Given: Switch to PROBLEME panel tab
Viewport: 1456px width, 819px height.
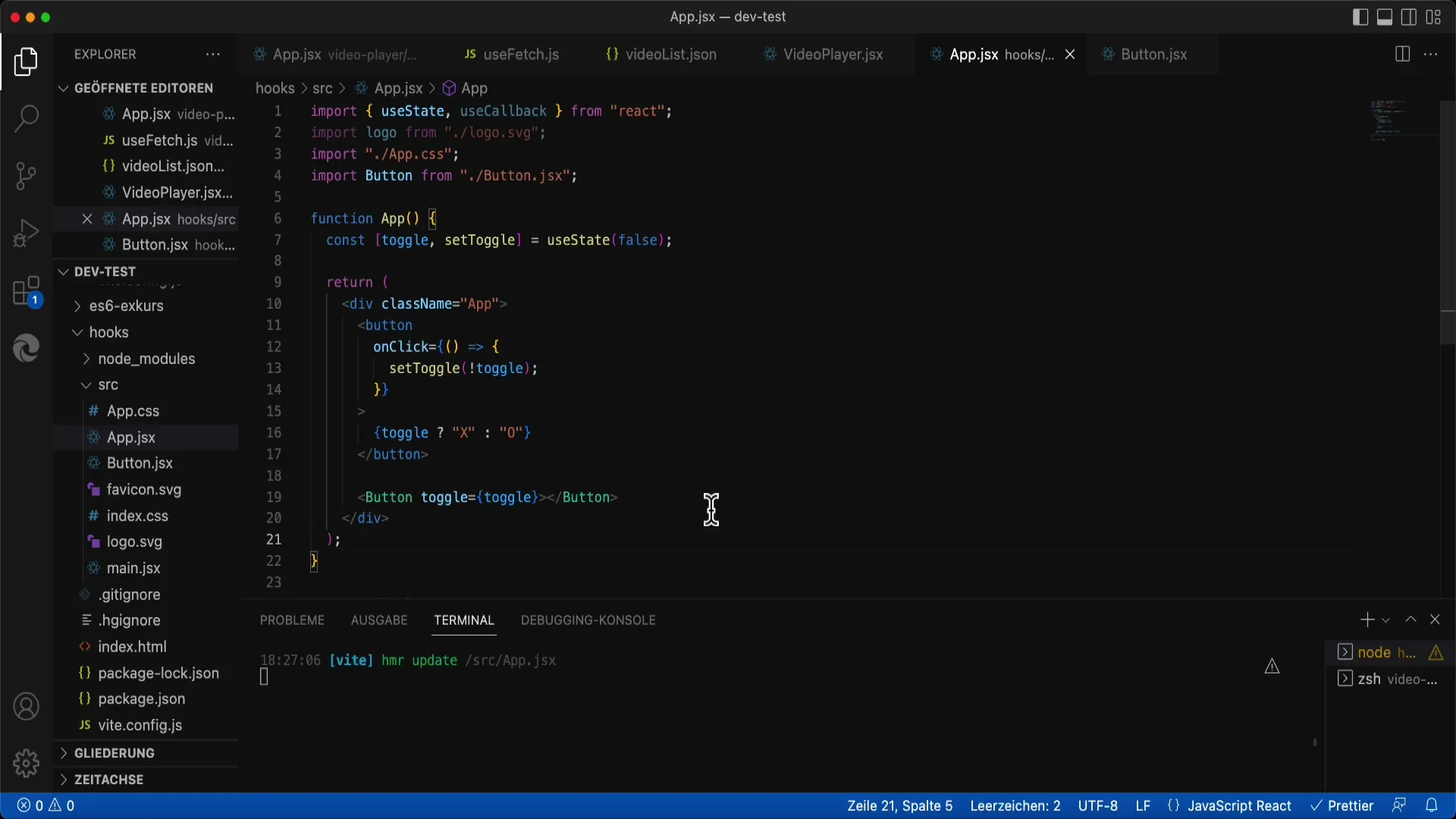Looking at the screenshot, I should click(292, 620).
